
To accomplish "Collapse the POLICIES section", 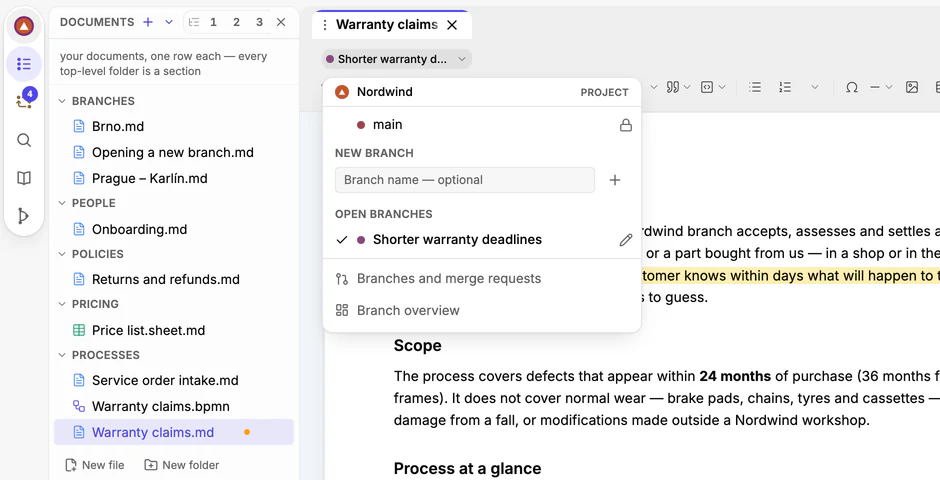I will click(x=62, y=254).
